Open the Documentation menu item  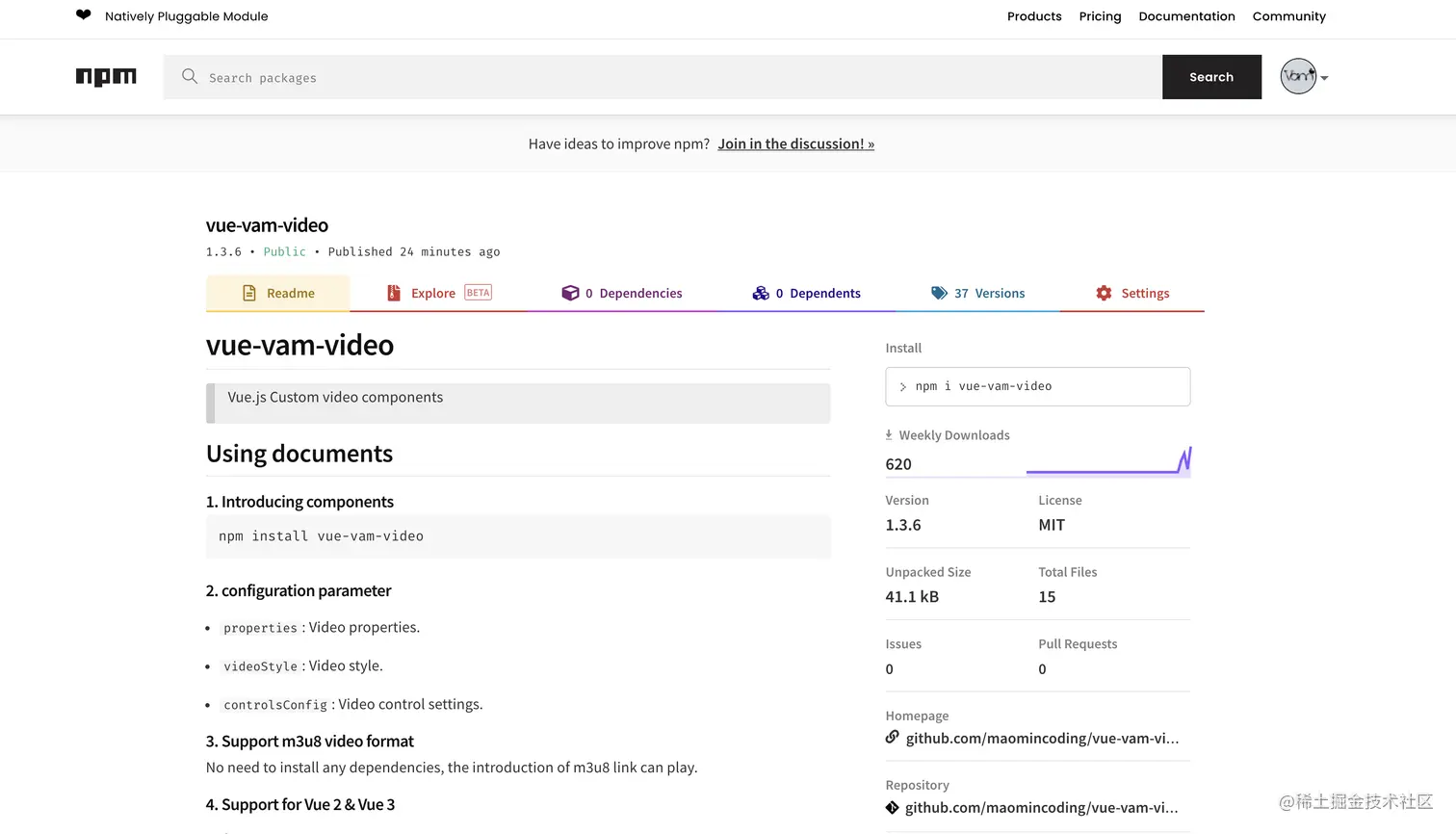coord(1186,16)
